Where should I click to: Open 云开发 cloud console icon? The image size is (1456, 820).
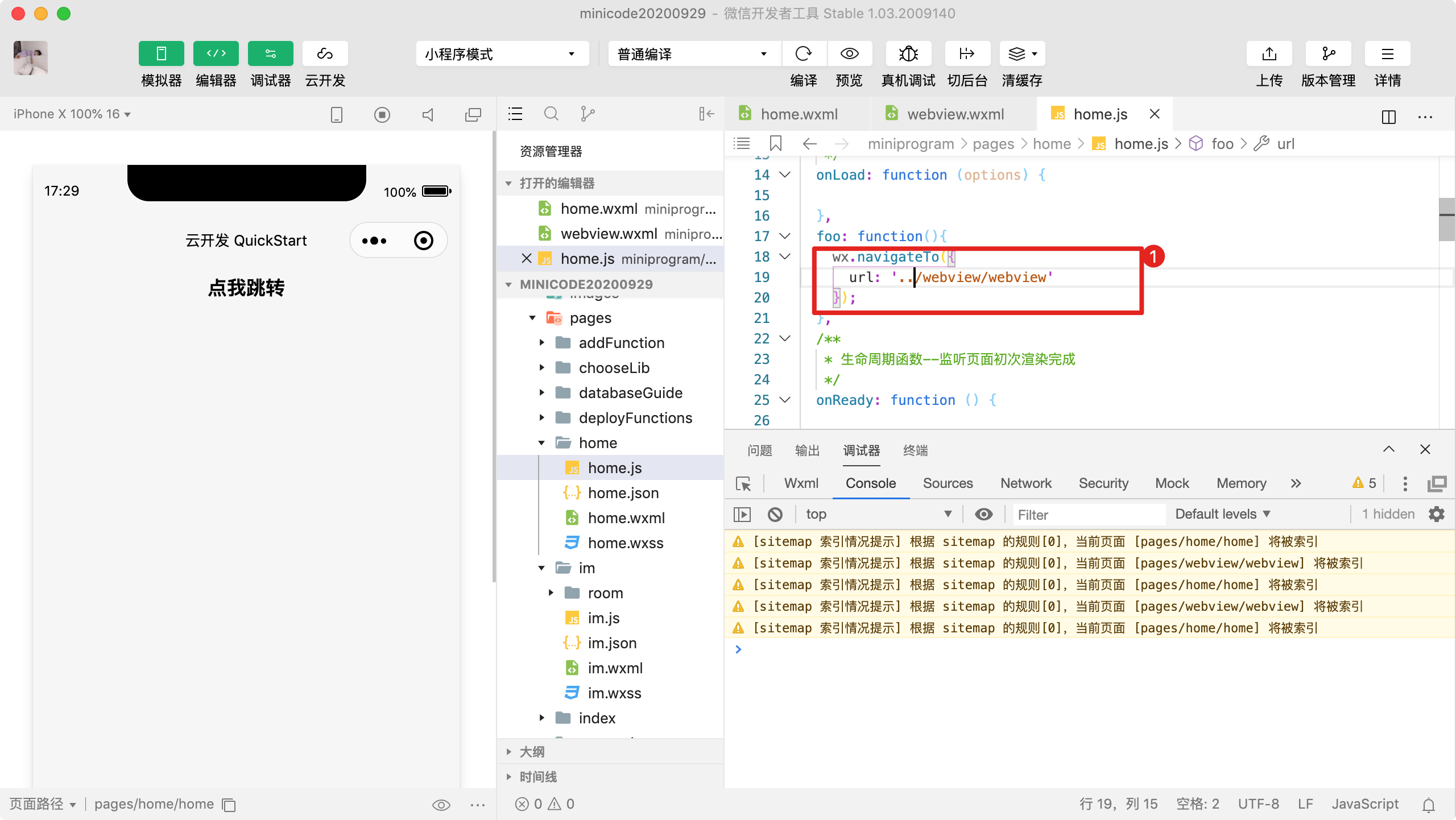[325, 54]
